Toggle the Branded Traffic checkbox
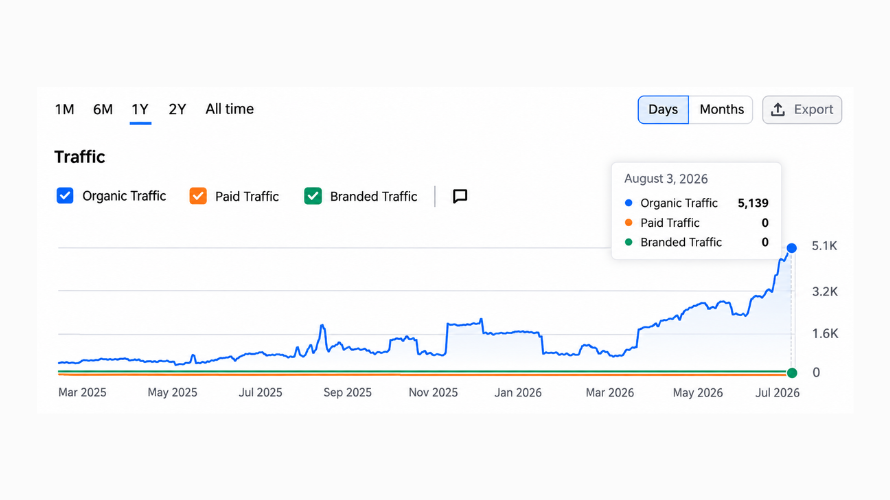The height and width of the screenshot is (500, 890). [313, 196]
